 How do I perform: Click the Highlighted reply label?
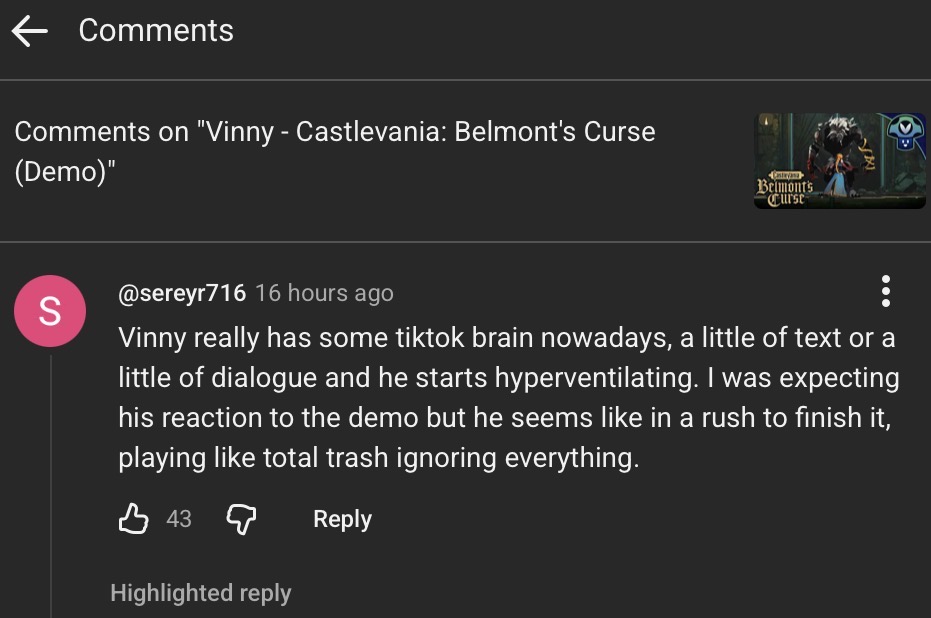coord(201,593)
